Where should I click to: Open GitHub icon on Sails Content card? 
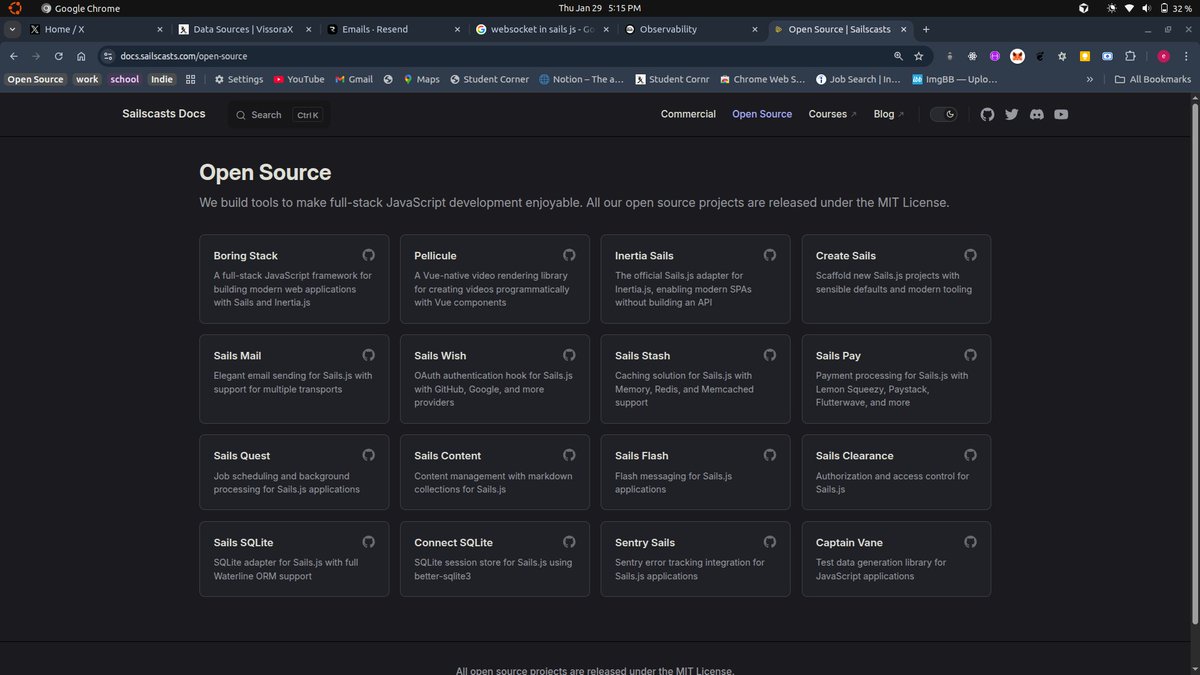(x=569, y=455)
